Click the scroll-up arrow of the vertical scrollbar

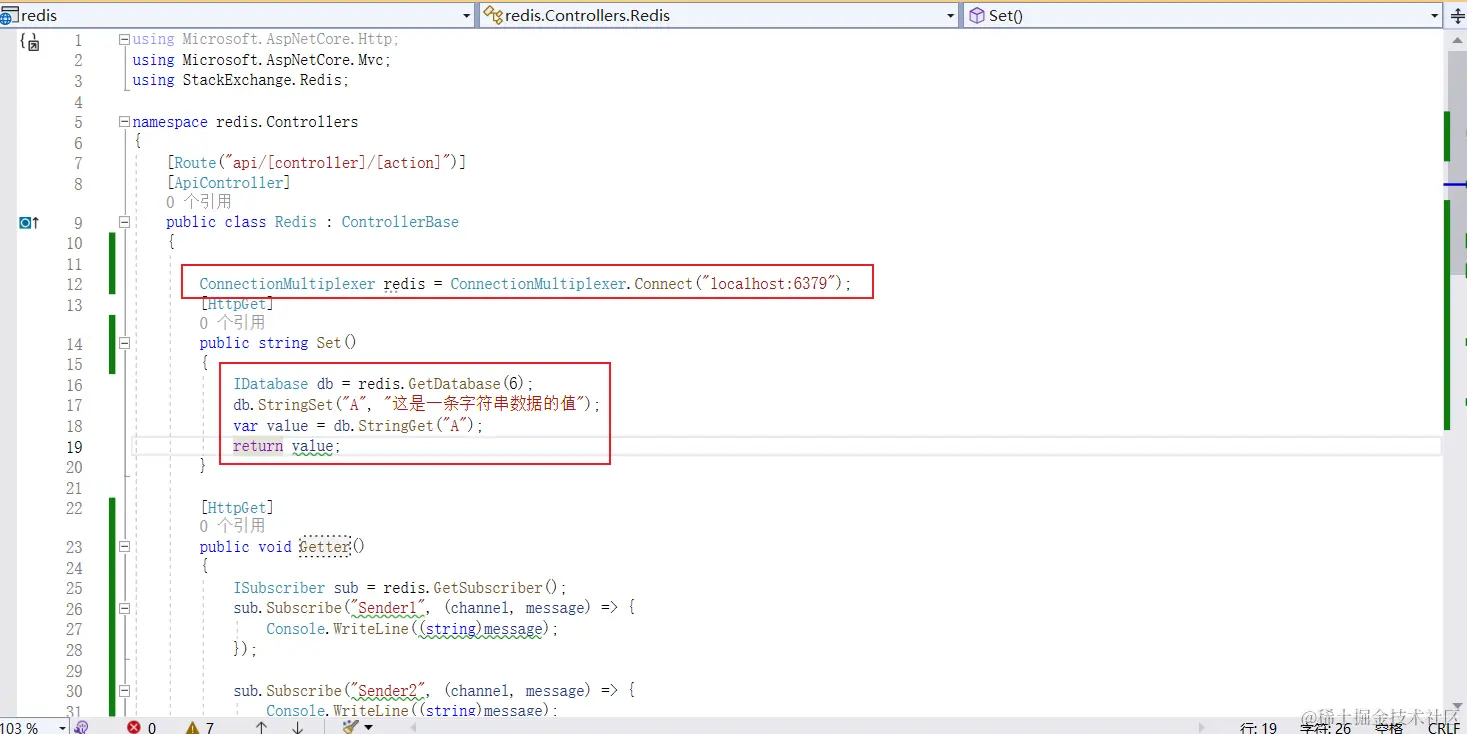point(1455,40)
